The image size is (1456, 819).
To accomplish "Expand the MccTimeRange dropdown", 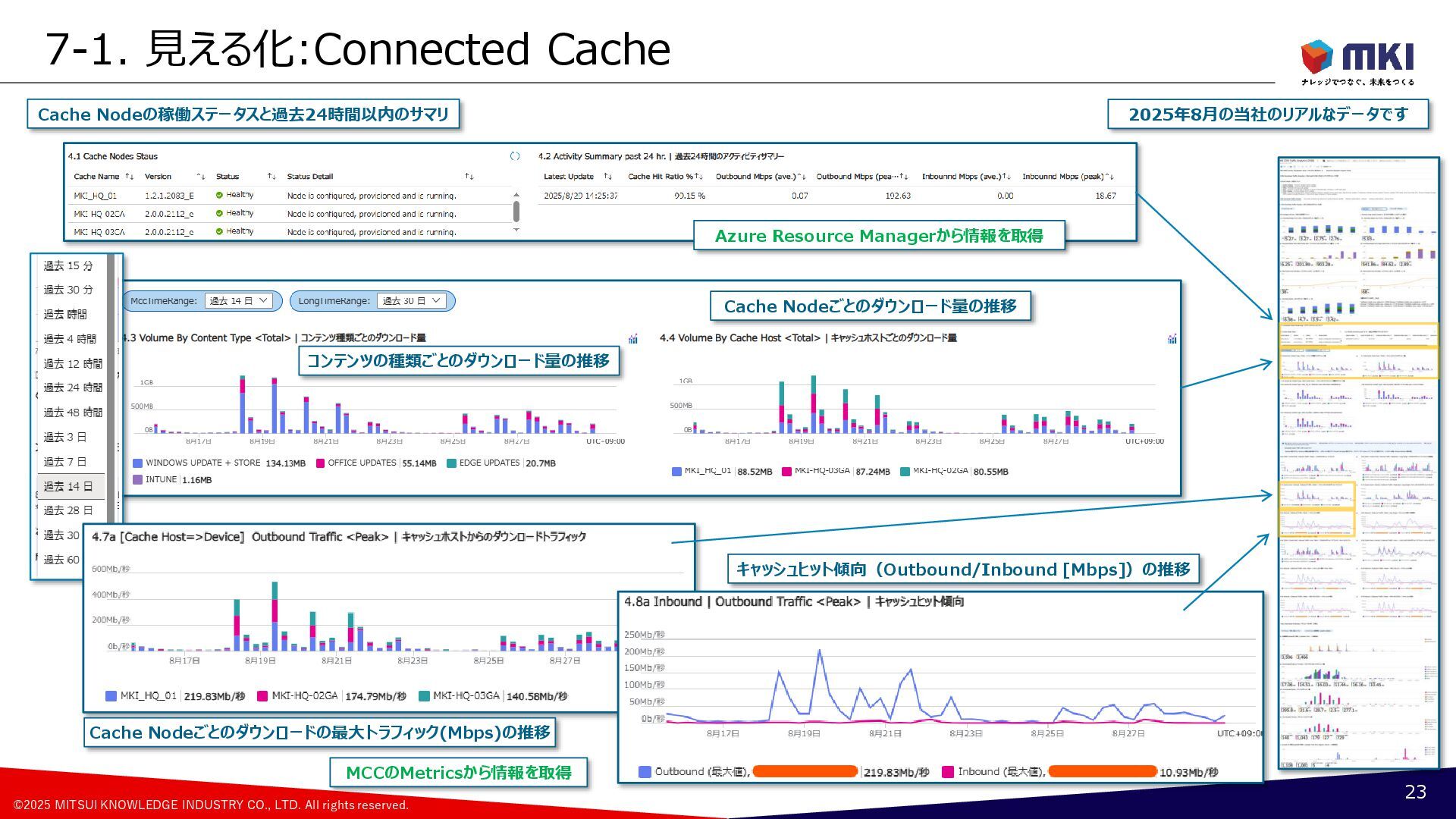I will [x=239, y=301].
